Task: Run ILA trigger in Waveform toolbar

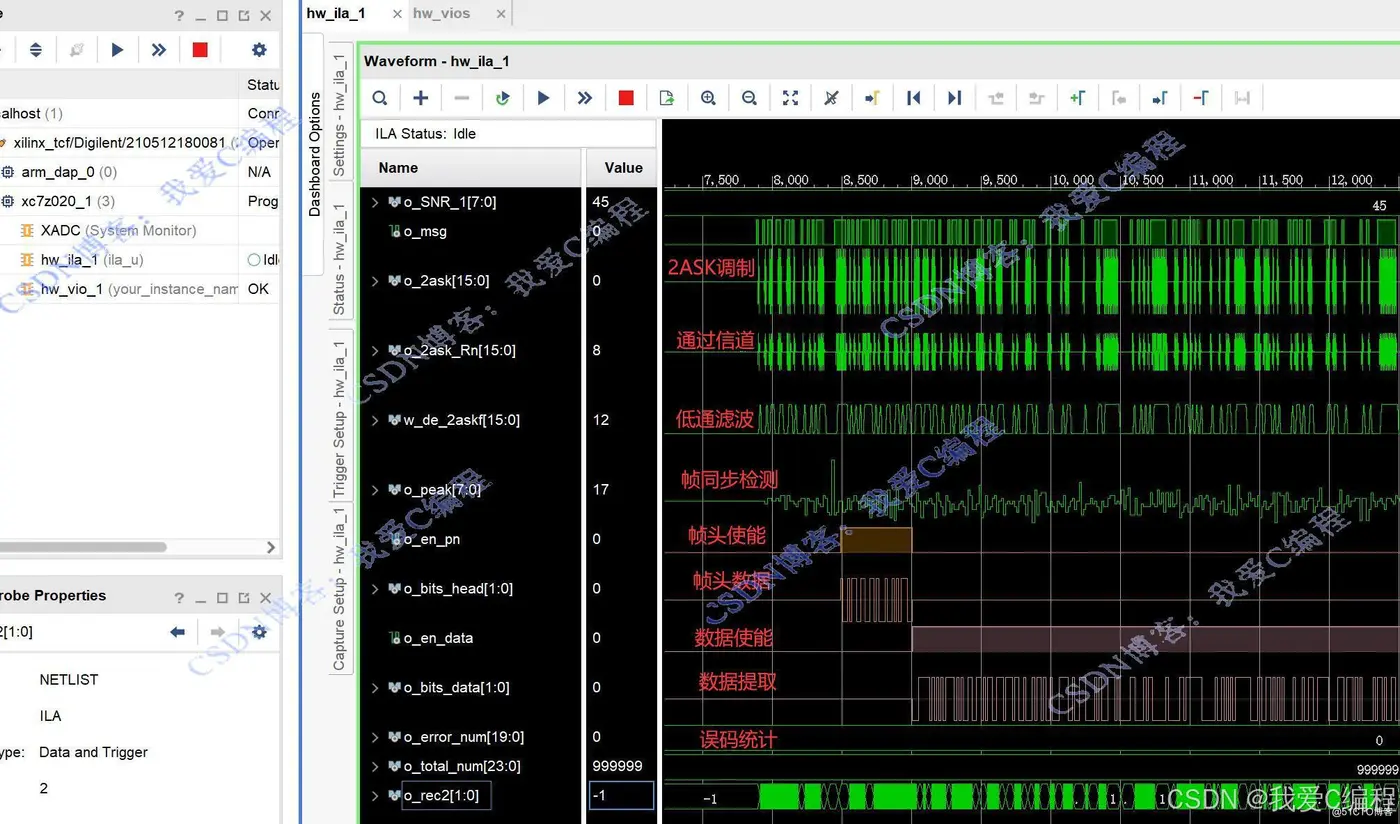Action: (x=543, y=98)
